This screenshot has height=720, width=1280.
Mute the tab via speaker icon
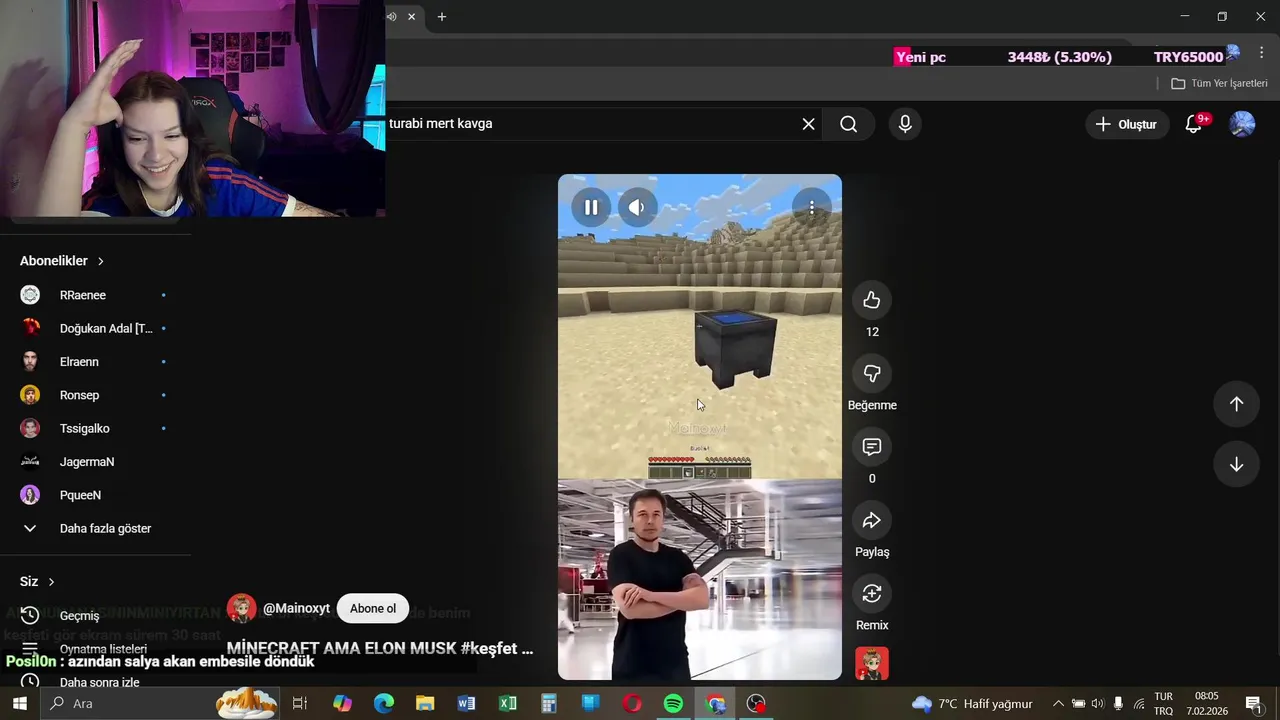point(392,16)
